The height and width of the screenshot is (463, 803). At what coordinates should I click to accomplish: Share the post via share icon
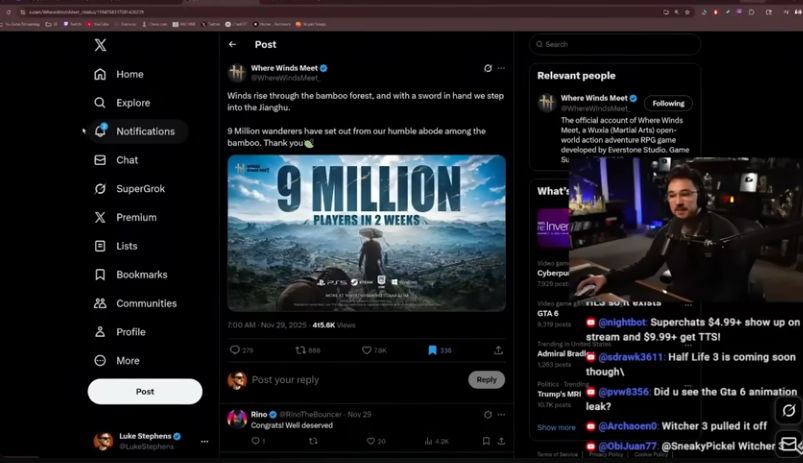tap(498, 350)
